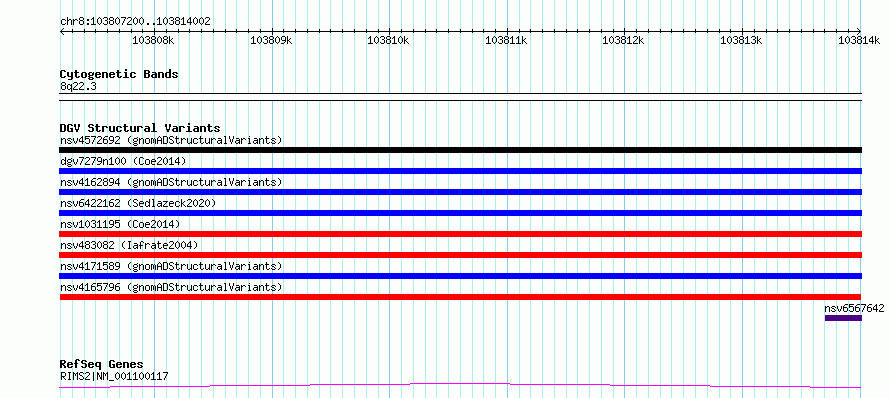The image size is (890, 398).
Task: Open nsv483082 (Iafrate2004) label
Action: [x=129, y=245]
